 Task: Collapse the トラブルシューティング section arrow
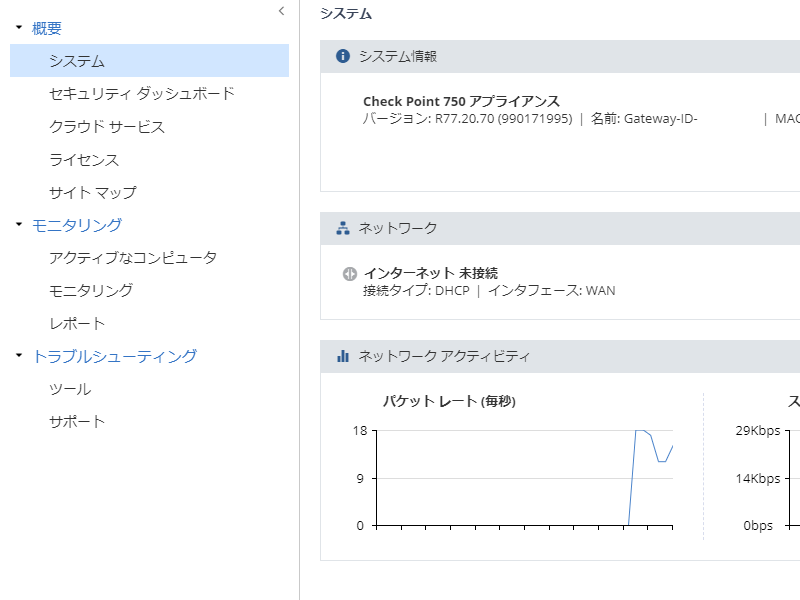[19, 356]
